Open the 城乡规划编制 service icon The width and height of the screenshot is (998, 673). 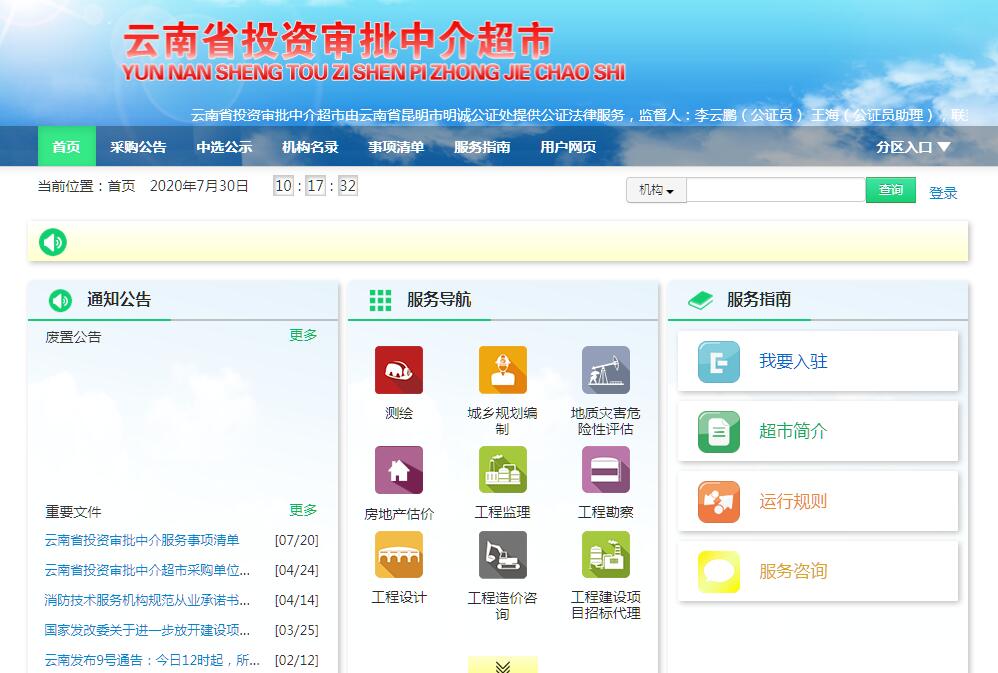click(503, 370)
